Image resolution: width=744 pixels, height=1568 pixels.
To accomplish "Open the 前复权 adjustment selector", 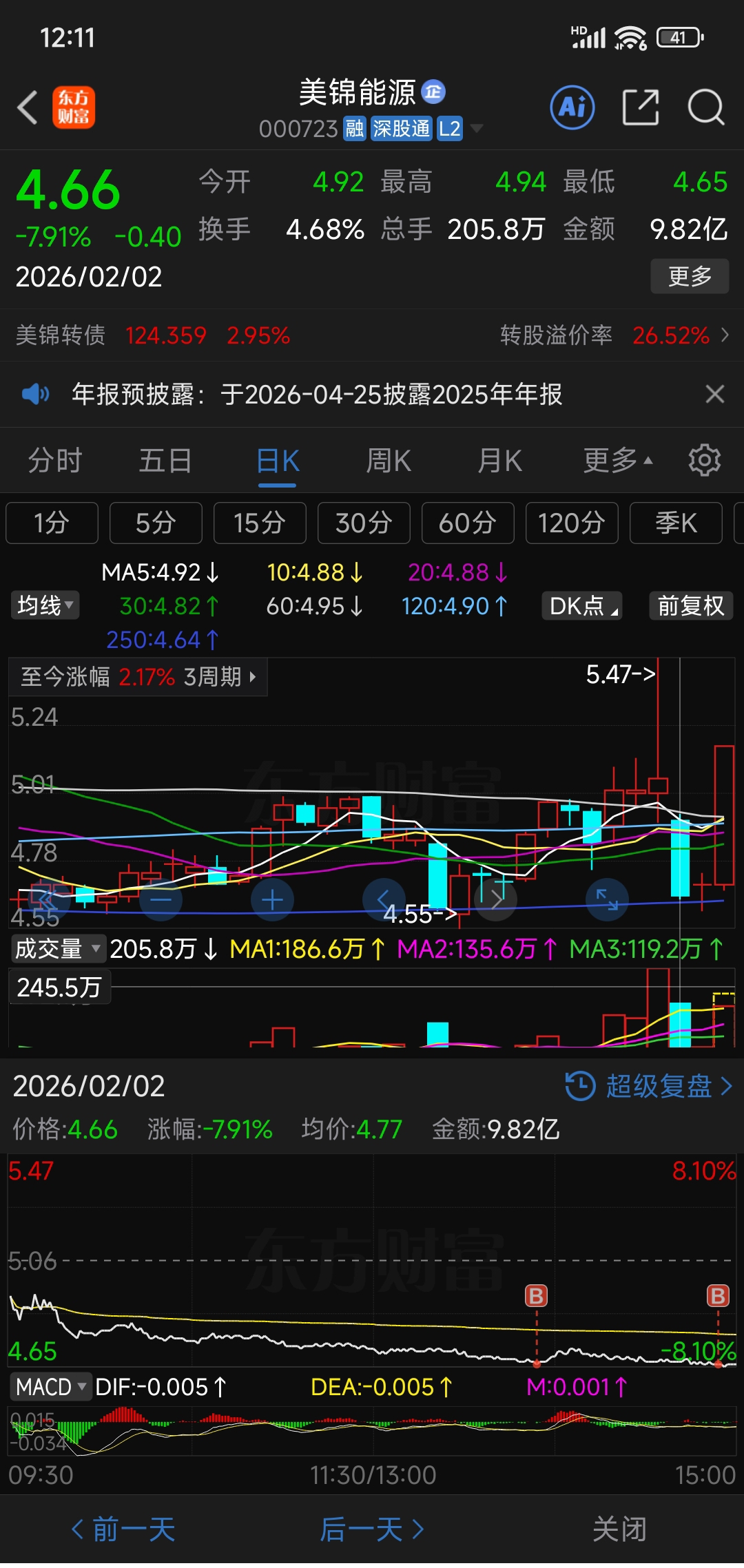I will pyautogui.click(x=691, y=606).
